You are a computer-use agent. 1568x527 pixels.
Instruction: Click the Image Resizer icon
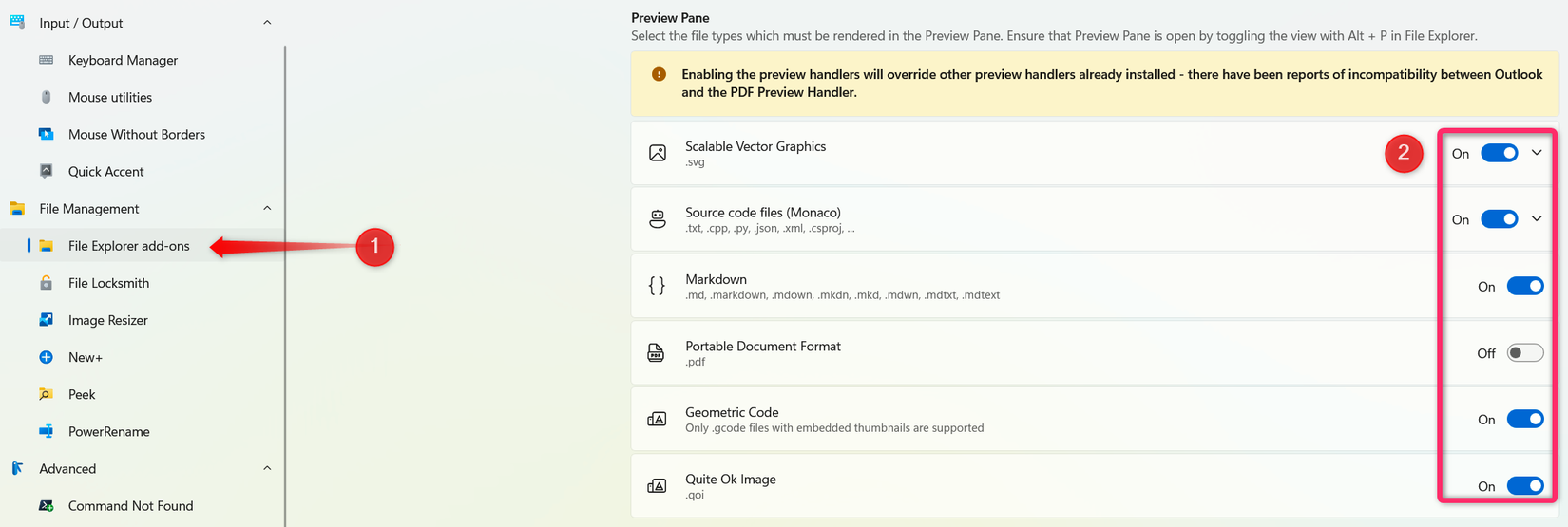point(46,320)
